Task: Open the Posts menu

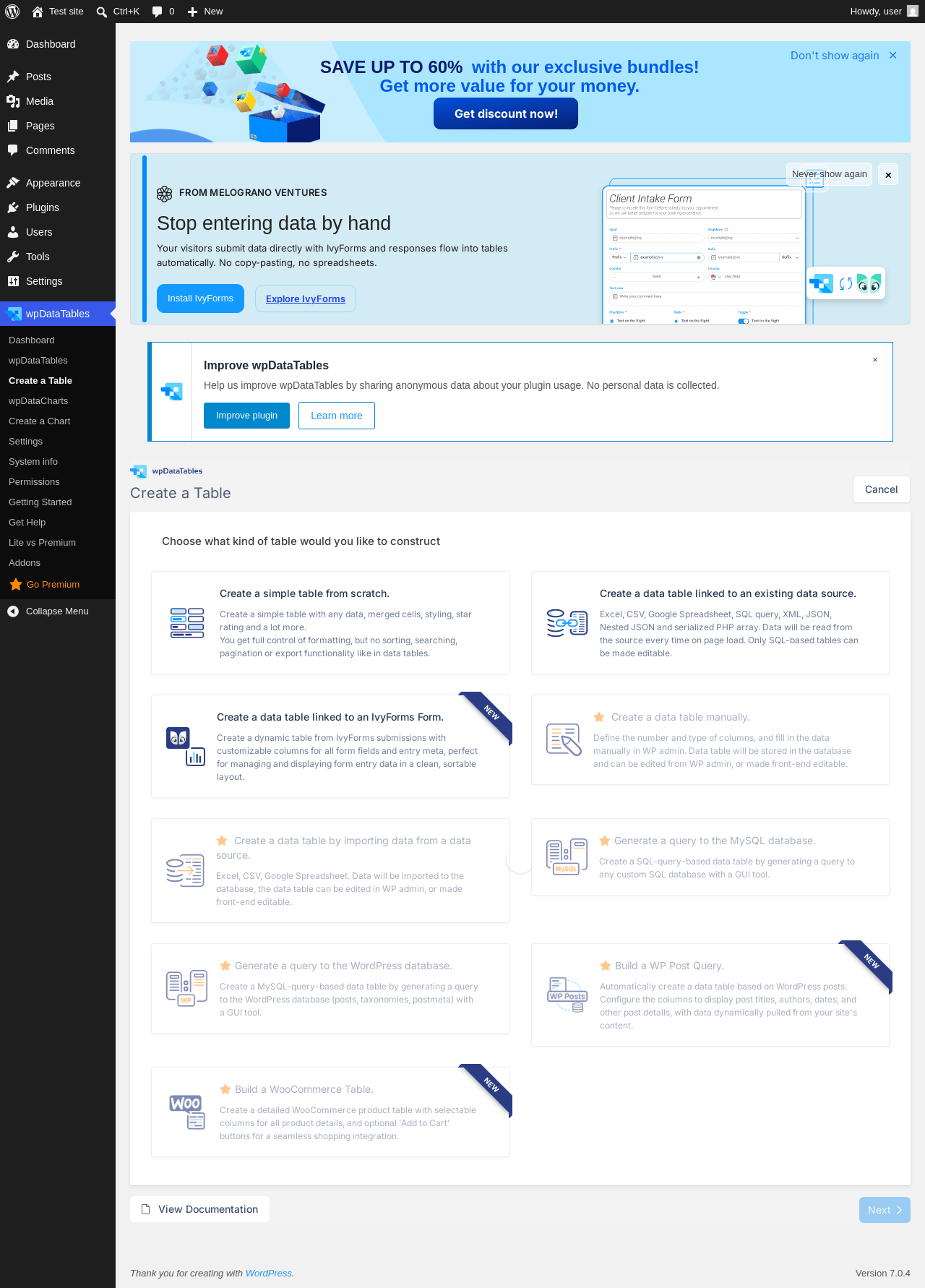Action: (x=58, y=77)
